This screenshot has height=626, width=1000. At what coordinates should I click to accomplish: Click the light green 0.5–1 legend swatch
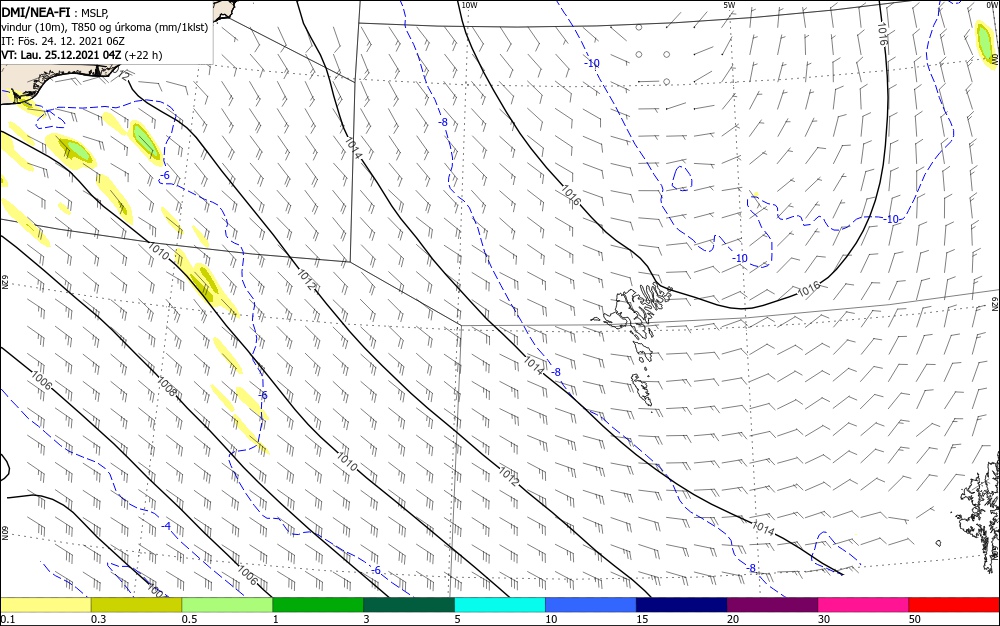coord(227,605)
